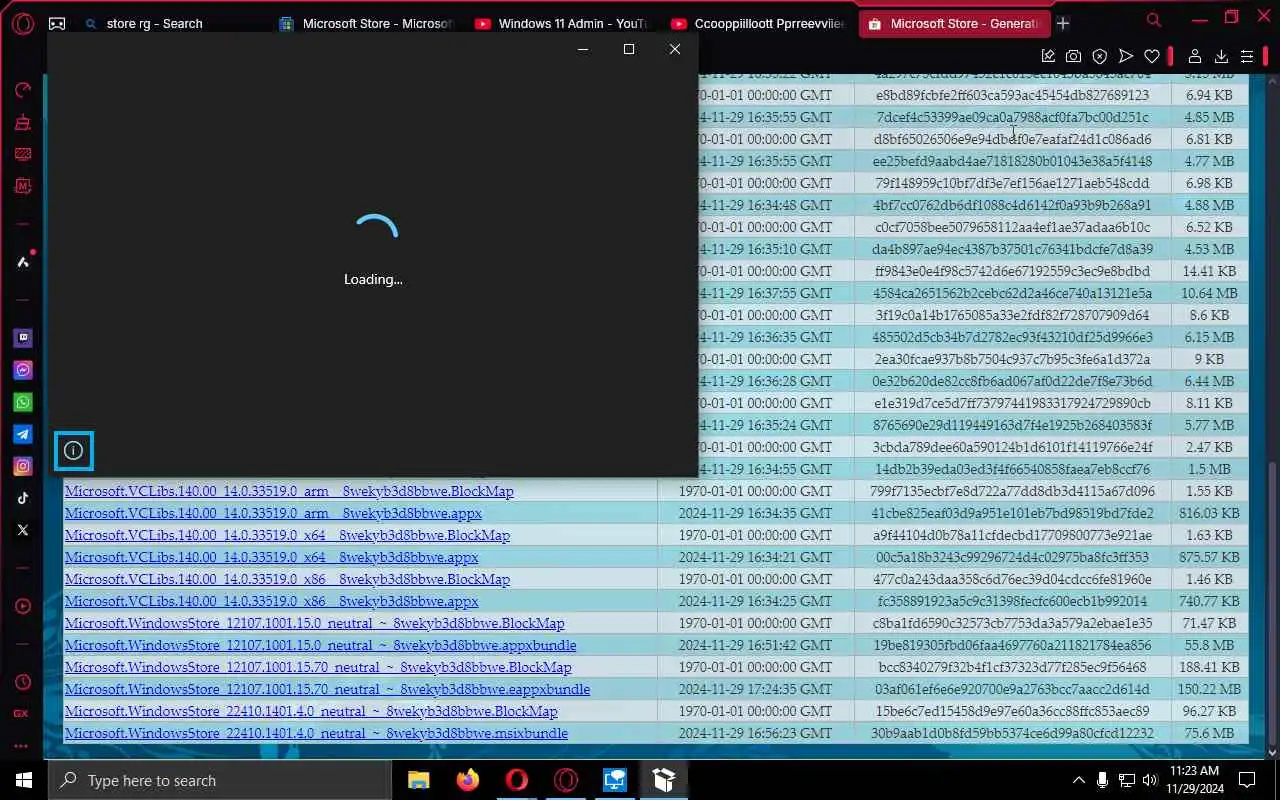Open the Windows Start menu
The width and height of the screenshot is (1280, 800).
(x=24, y=780)
